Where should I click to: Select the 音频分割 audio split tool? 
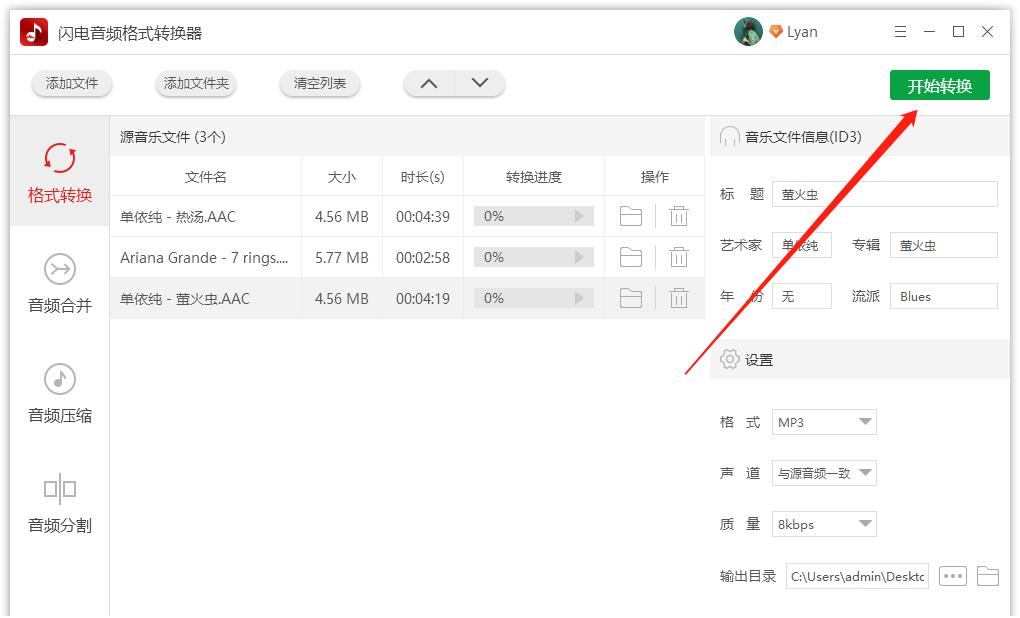coord(59,505)
